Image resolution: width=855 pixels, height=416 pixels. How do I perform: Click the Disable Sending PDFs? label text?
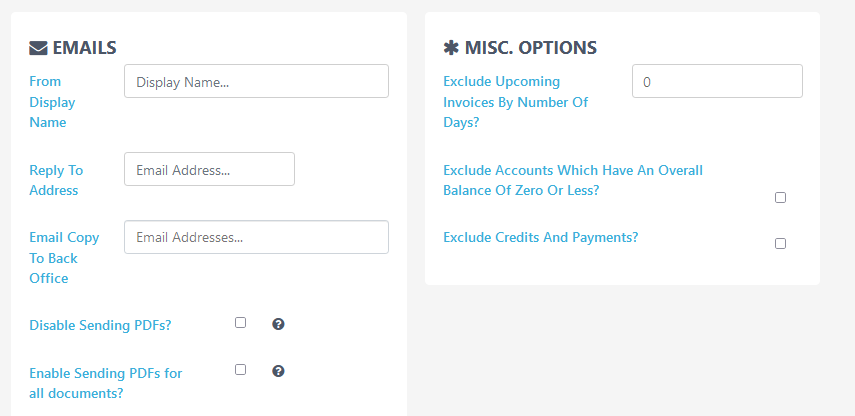[x=100, y=325]
